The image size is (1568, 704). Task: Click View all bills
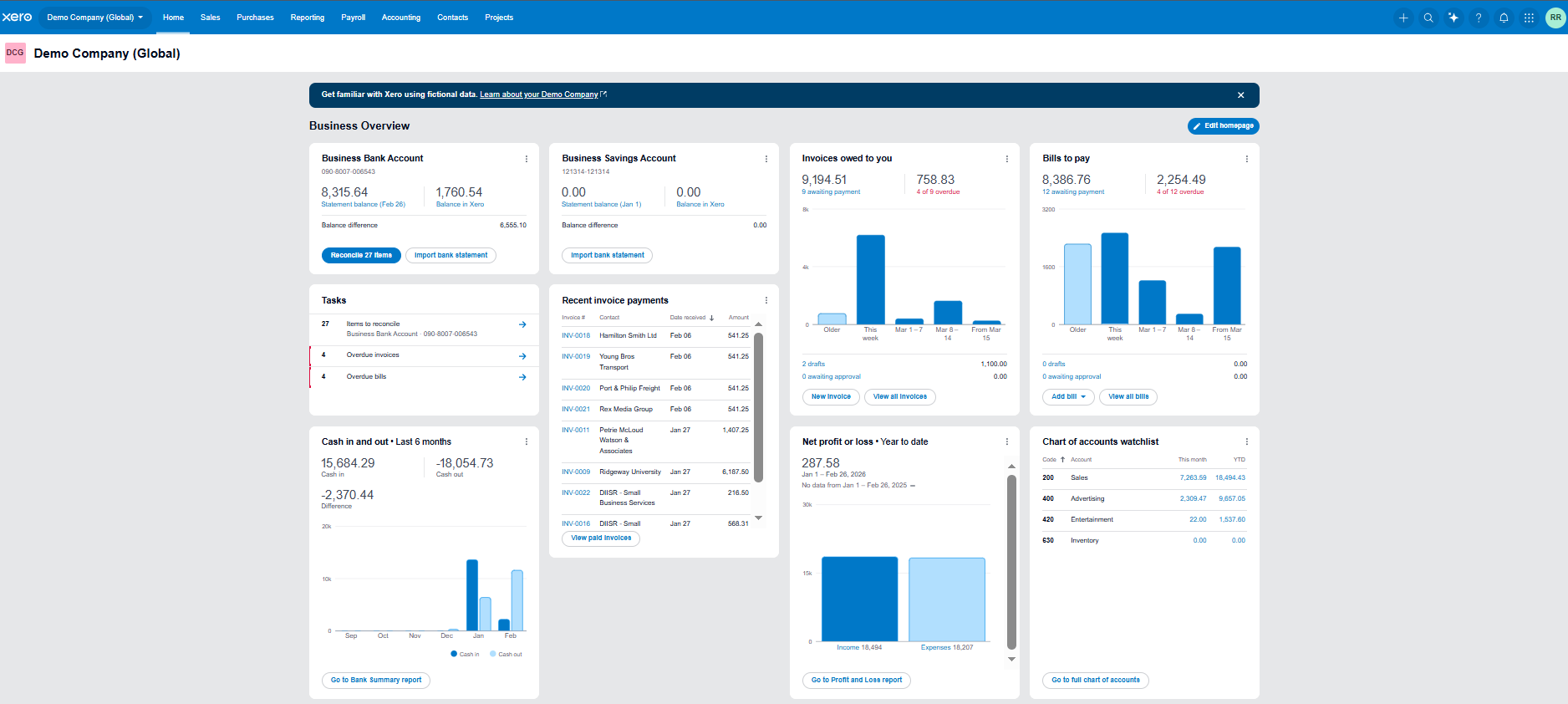pyautogui.click(x=1128, y=397)
